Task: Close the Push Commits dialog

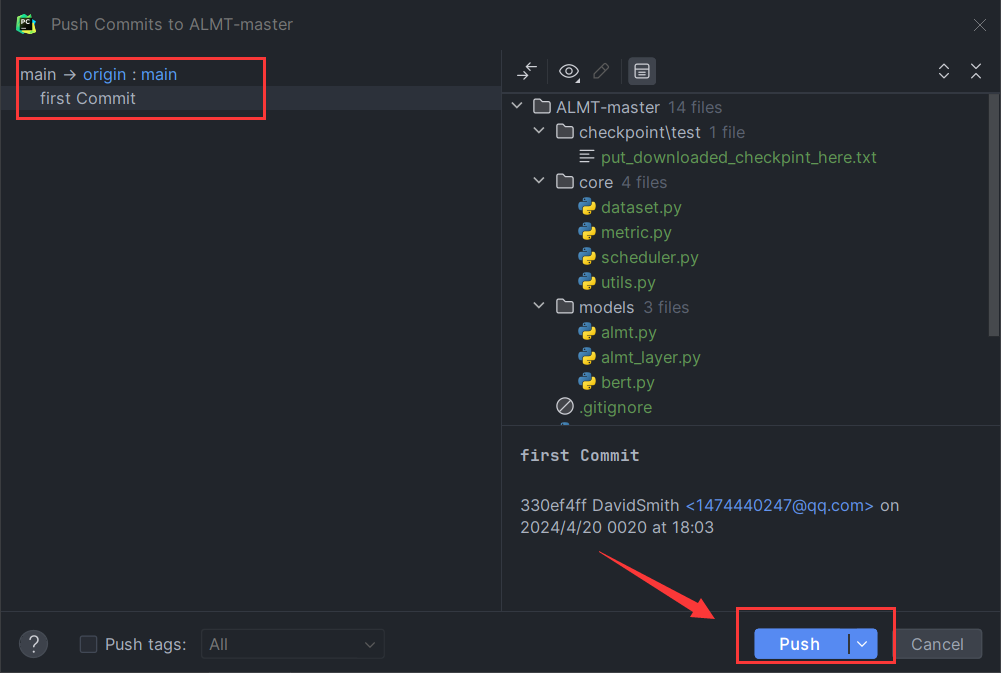Action: (x=979, y=25)
